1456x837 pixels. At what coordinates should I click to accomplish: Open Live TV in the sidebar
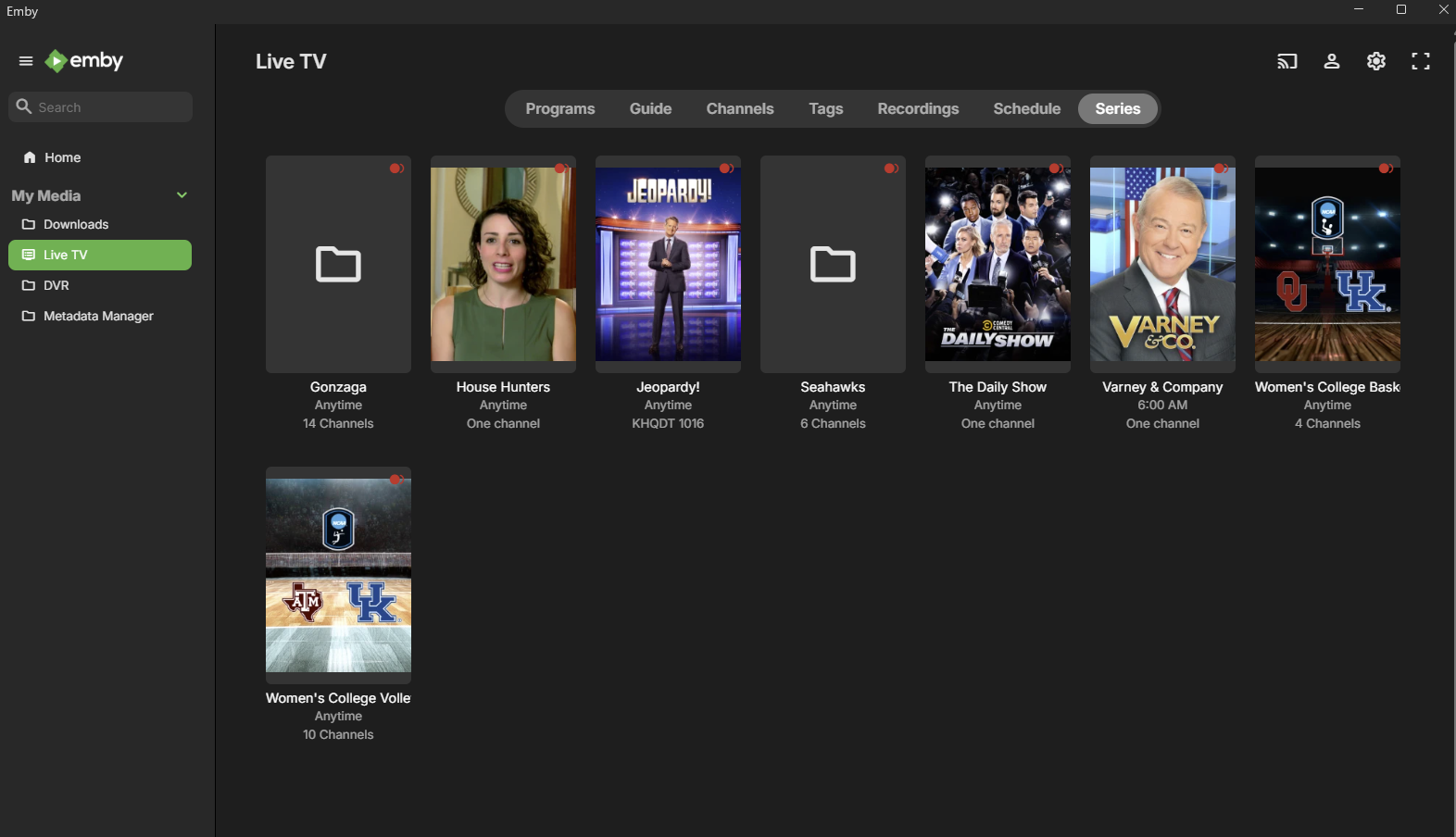(100, 255)
